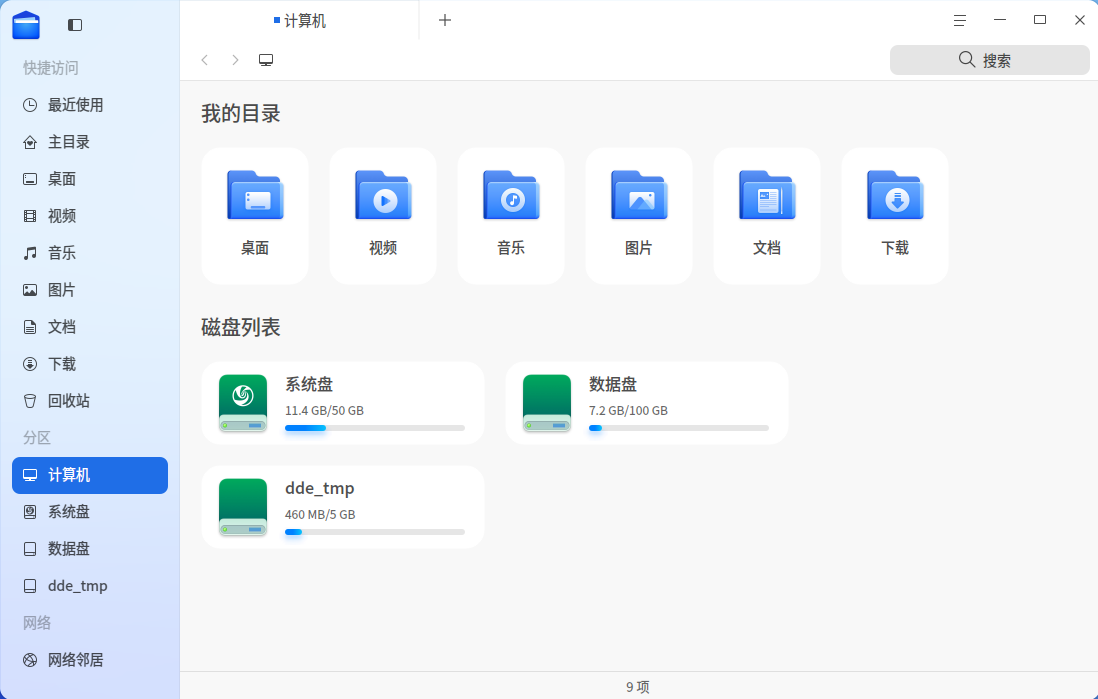1098x699 pixels.
Task: Select the 系统盘 disk drive icon
Action: [243, 403]
